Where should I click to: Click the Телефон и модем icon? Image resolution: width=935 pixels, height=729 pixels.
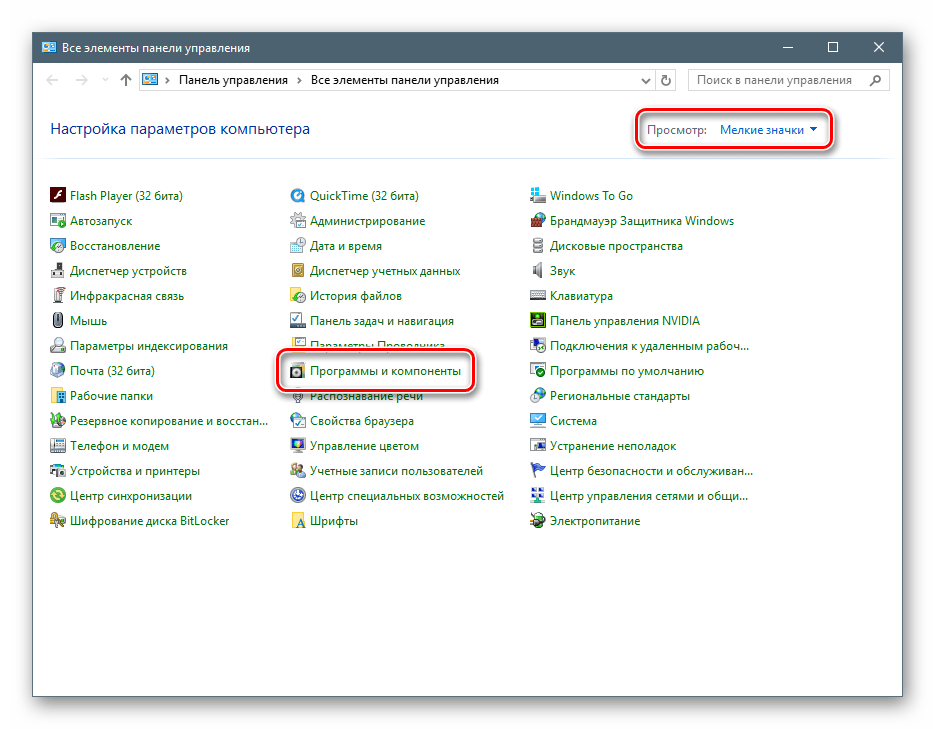click(x=57, y=446)
